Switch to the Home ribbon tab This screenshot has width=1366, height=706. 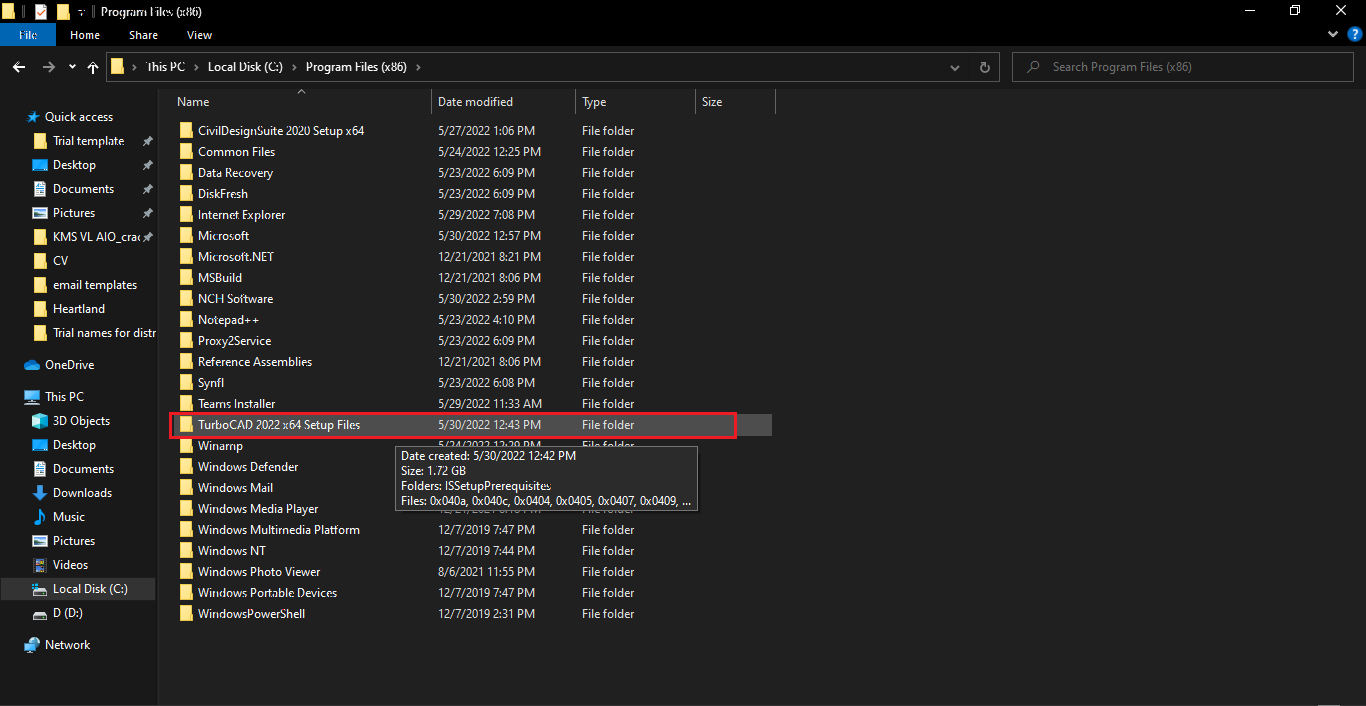(85, 35)
